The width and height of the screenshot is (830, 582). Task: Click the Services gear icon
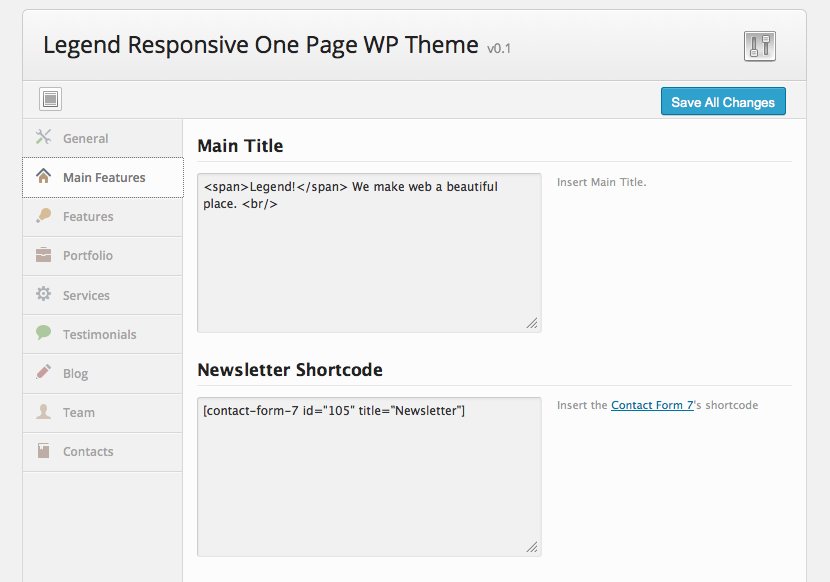coord(43,295)
